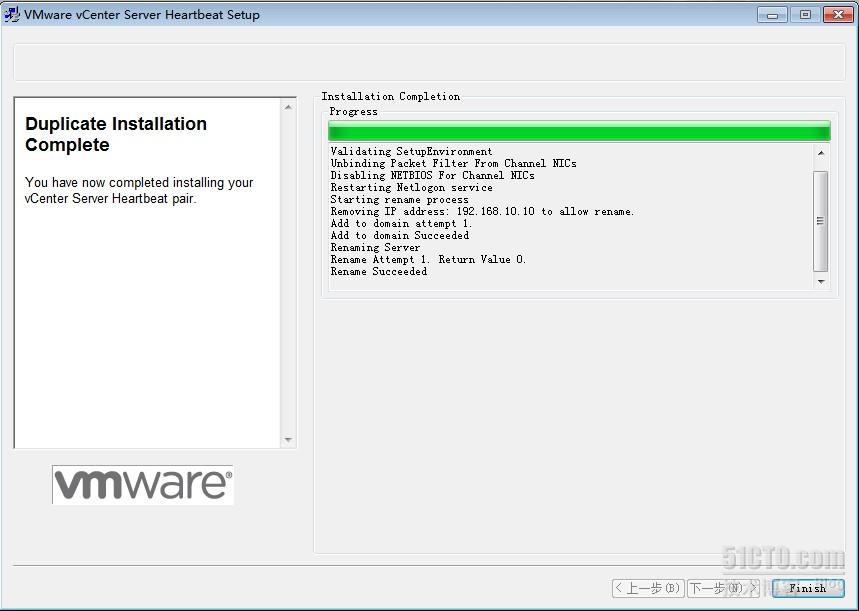Select log line 'Rename Succeeded'
This screenshot has height=611, width=859.
pyautogui.click(x=379, y=272)
